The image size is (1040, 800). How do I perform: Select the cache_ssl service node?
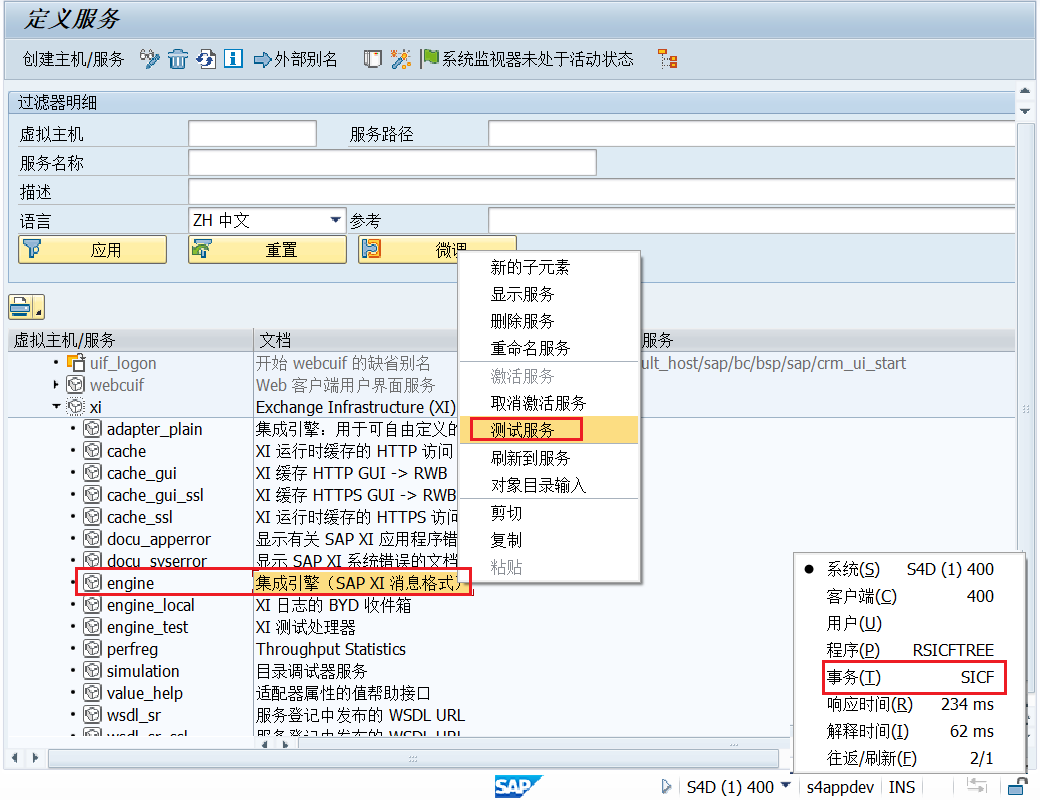pyautogui.click(x=139, y=517)
